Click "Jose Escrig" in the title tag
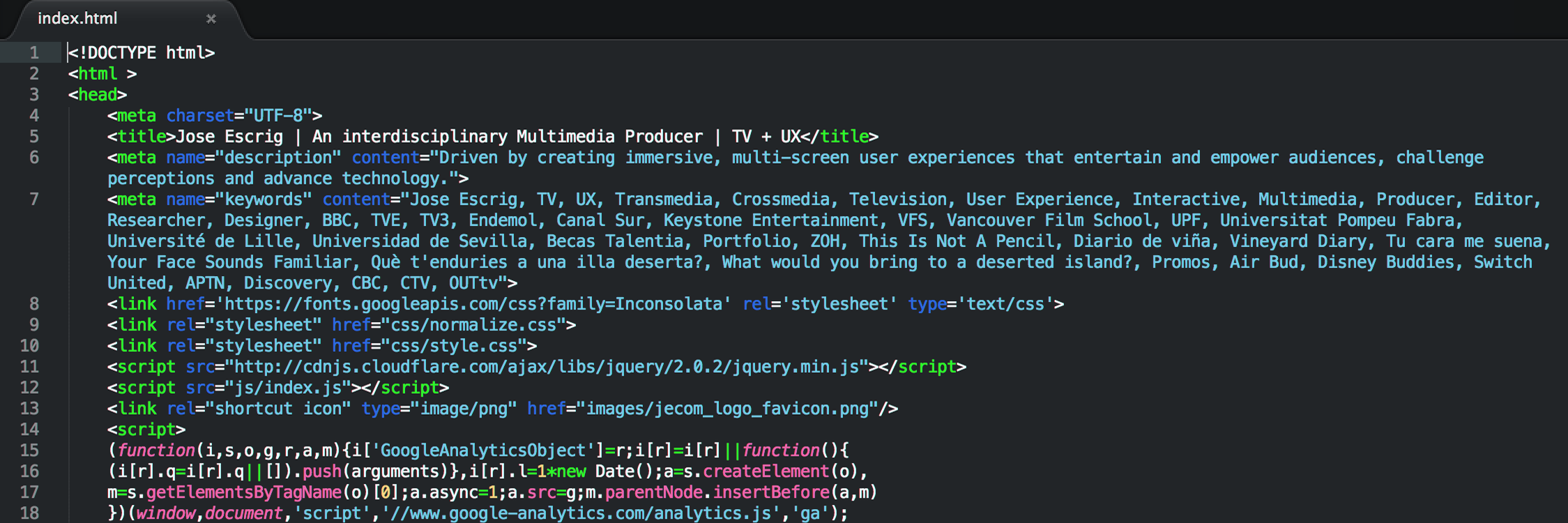The height and width of the screenshot is (523, 1568). click(x=229, y=136)
